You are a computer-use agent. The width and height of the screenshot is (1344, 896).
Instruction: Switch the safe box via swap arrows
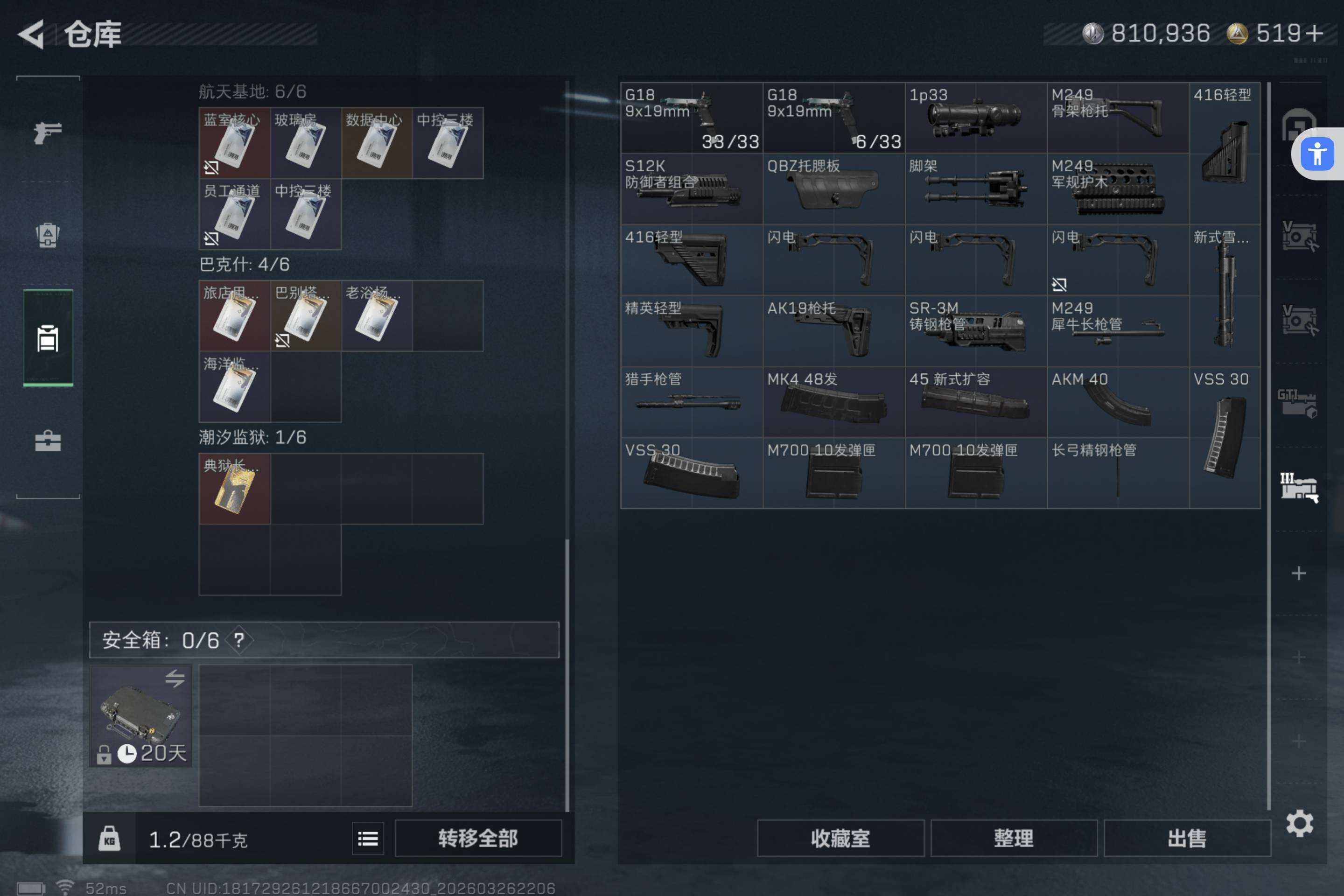175,678
